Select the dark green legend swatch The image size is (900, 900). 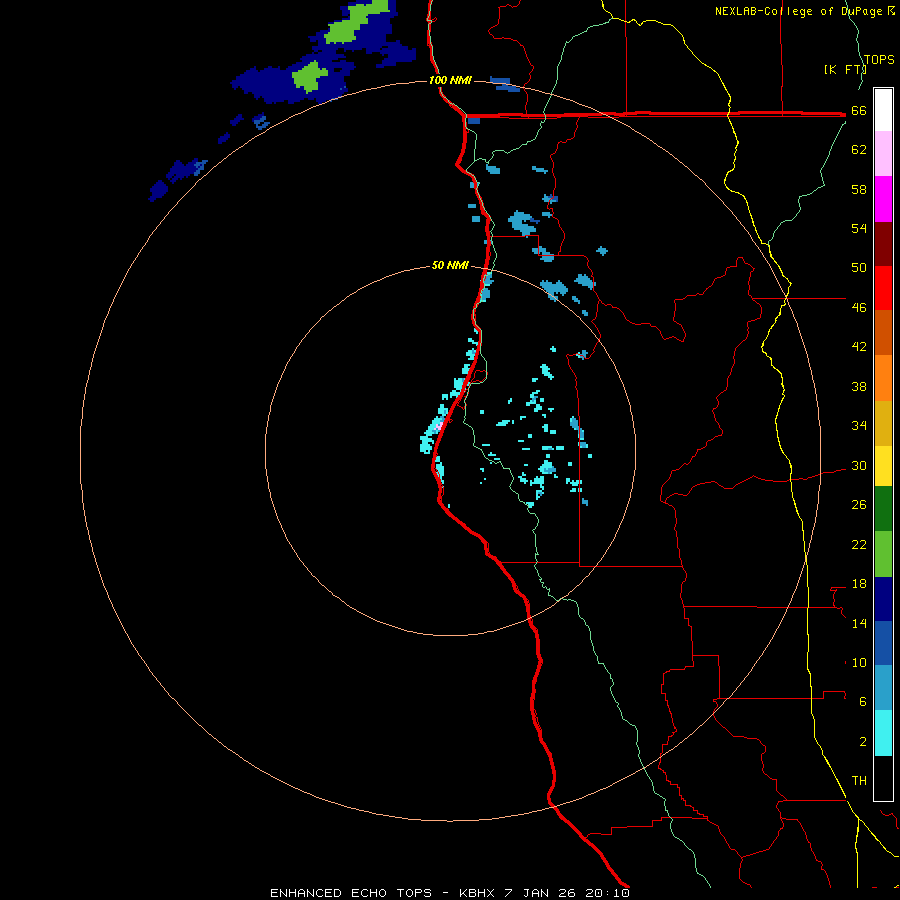click(883, 509)
